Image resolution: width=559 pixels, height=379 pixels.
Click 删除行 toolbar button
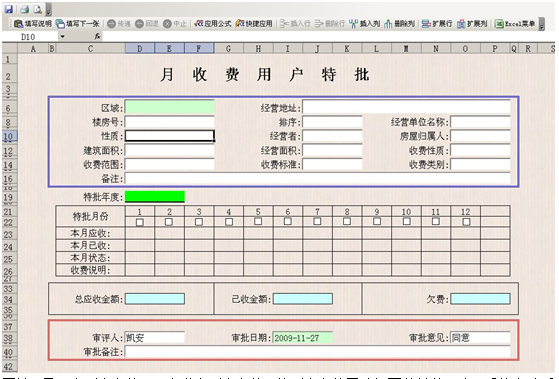[x=330, y=24]
